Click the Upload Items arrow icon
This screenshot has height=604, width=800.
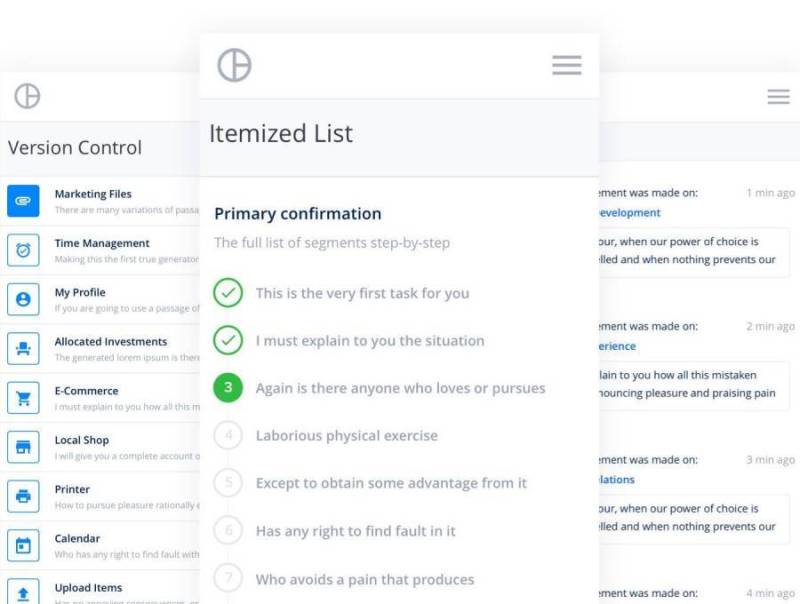(23, 590)
